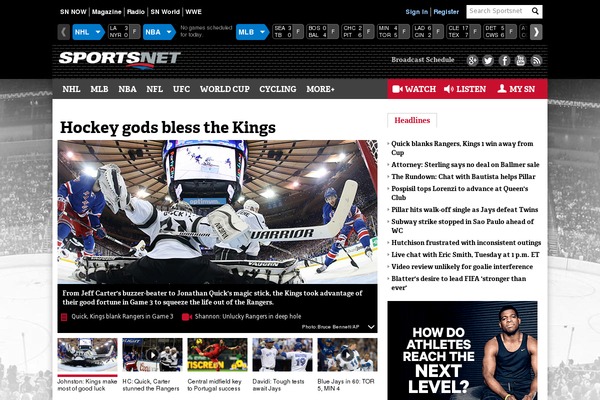
Task: Open the CYCLING section
Action: click(278, 89)
